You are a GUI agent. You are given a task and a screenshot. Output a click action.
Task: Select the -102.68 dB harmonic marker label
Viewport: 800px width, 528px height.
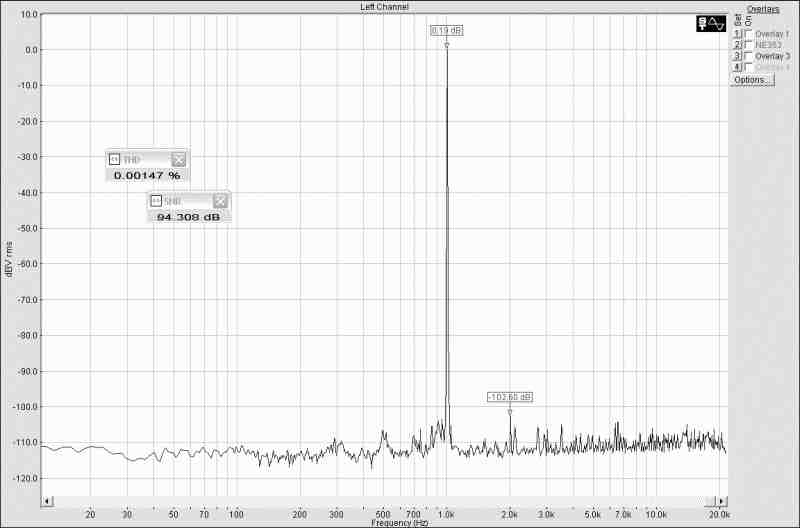click(510, 397)
